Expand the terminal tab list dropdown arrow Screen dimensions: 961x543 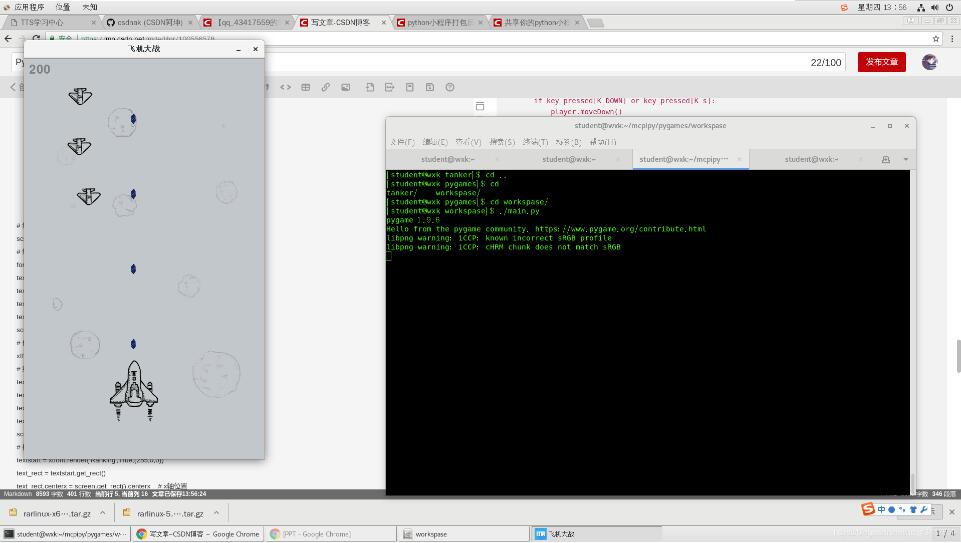[906, 159]
